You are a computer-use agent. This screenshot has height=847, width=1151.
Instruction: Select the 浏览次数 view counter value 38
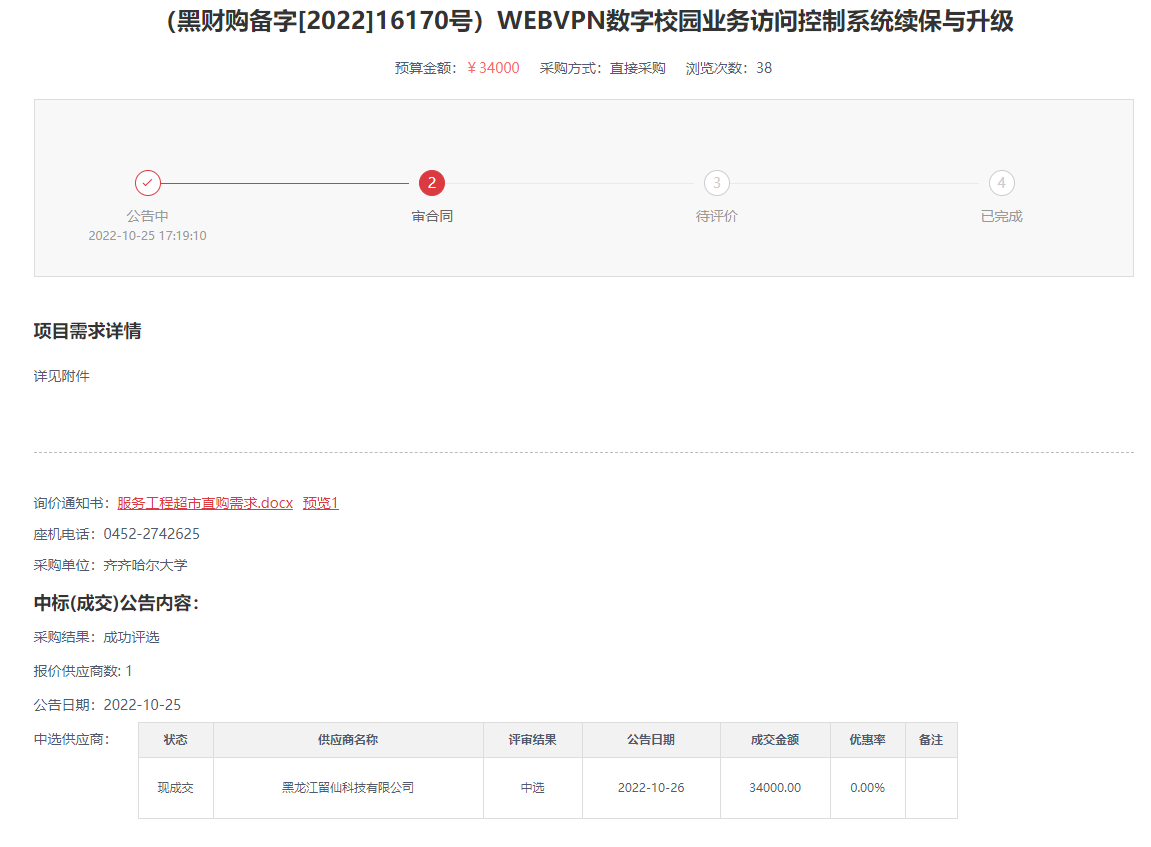[x=762, y=69]
